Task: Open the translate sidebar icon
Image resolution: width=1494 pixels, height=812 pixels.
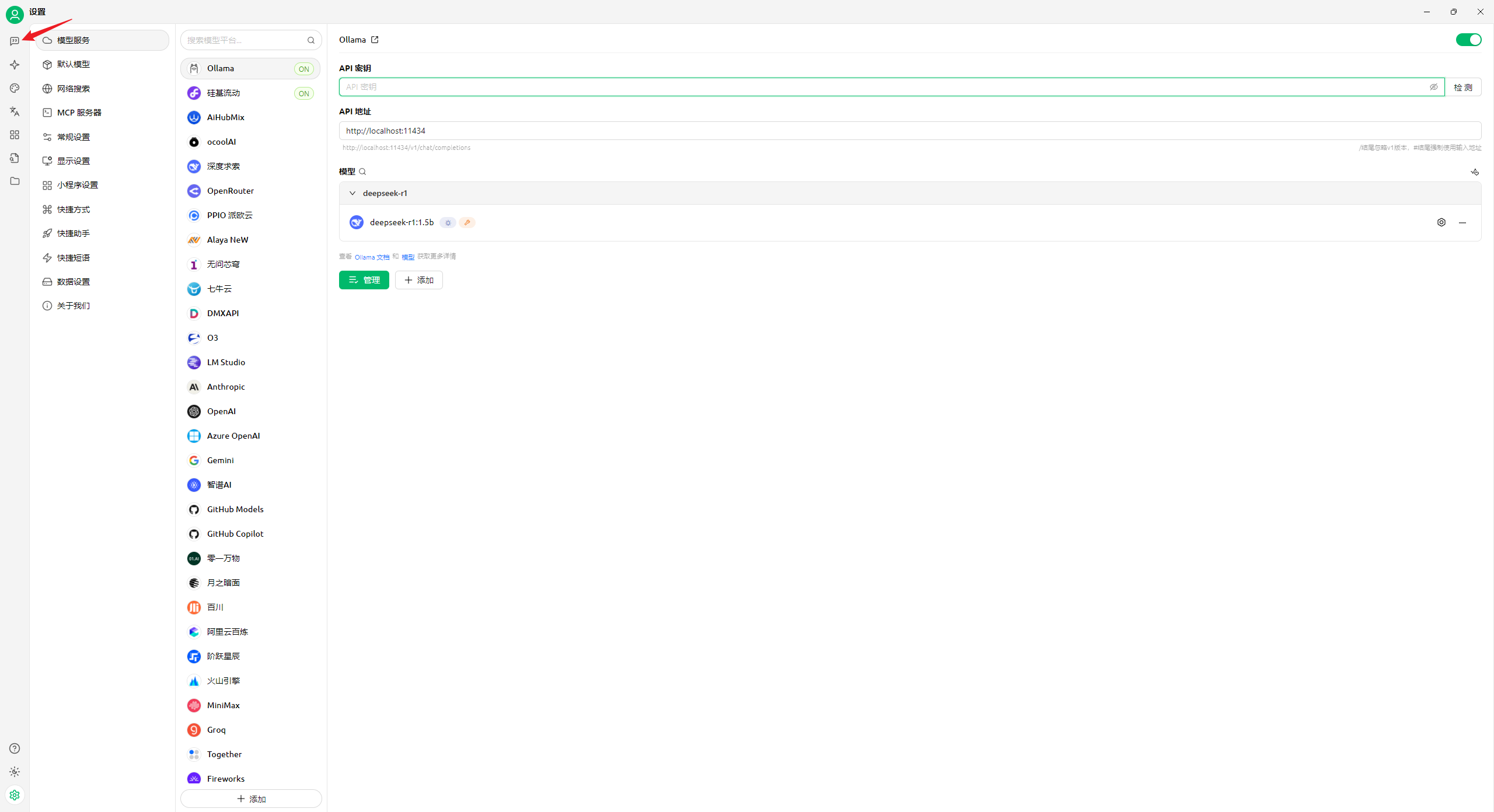Action: coord(15,111)
